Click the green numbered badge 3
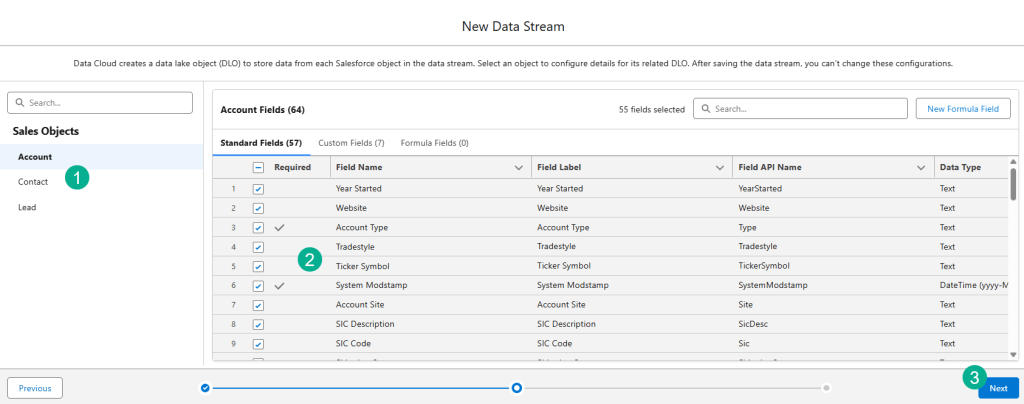This screenshot has width=1024, height=404. pos(975,377)
